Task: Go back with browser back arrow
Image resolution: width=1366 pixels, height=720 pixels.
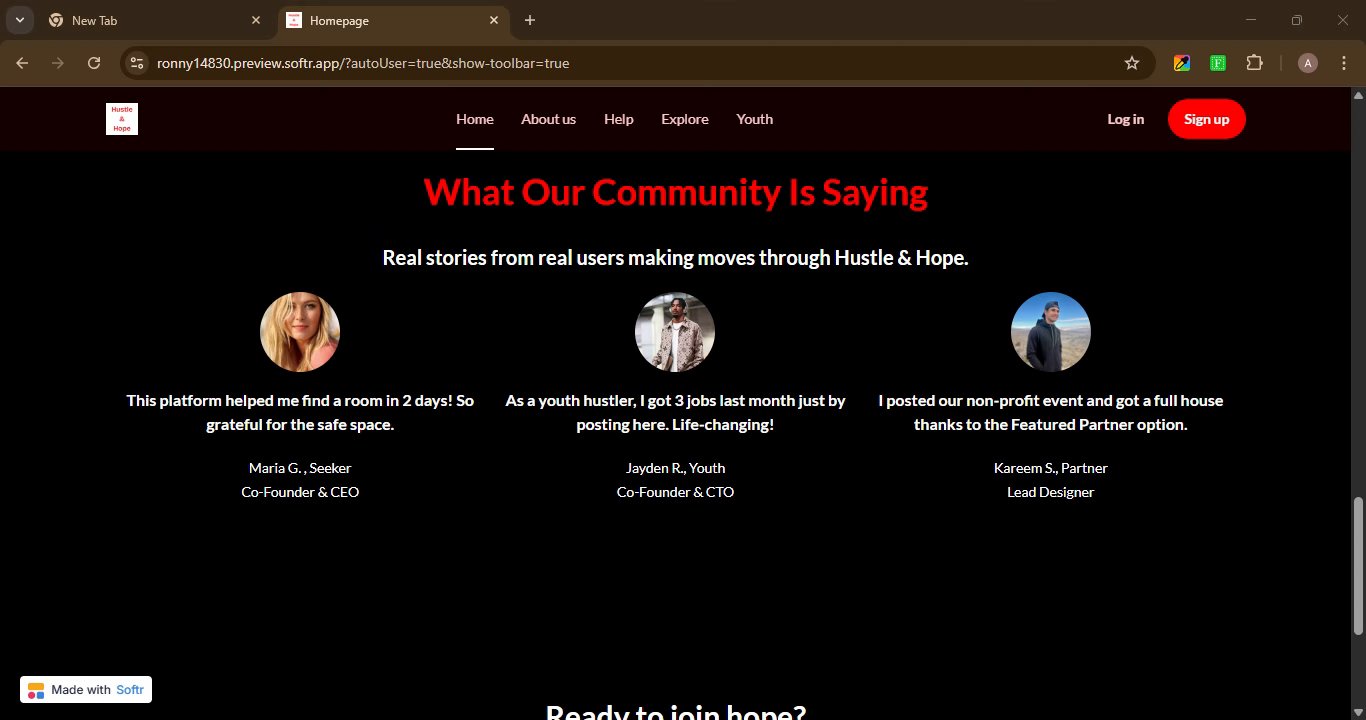Action: pos(22,63)
